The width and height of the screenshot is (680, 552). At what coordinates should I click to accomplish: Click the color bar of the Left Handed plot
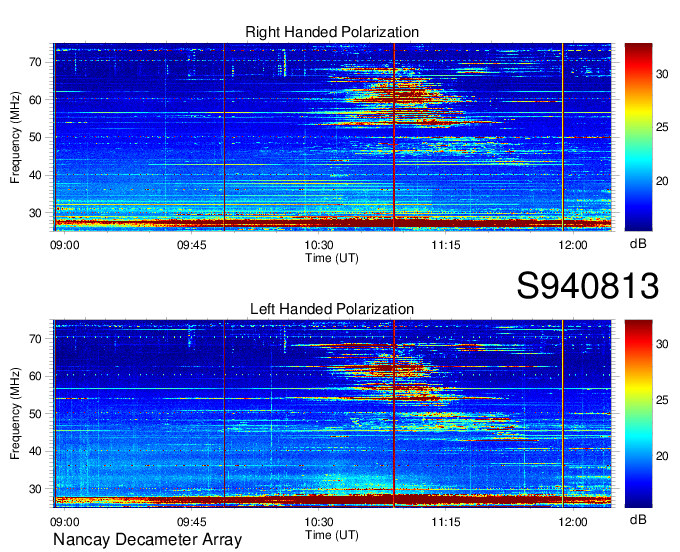(638, 414)
